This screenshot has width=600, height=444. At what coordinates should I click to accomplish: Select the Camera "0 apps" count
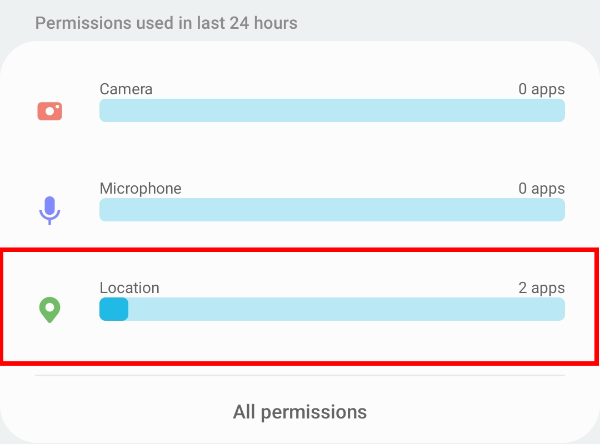tap(541, 89)
